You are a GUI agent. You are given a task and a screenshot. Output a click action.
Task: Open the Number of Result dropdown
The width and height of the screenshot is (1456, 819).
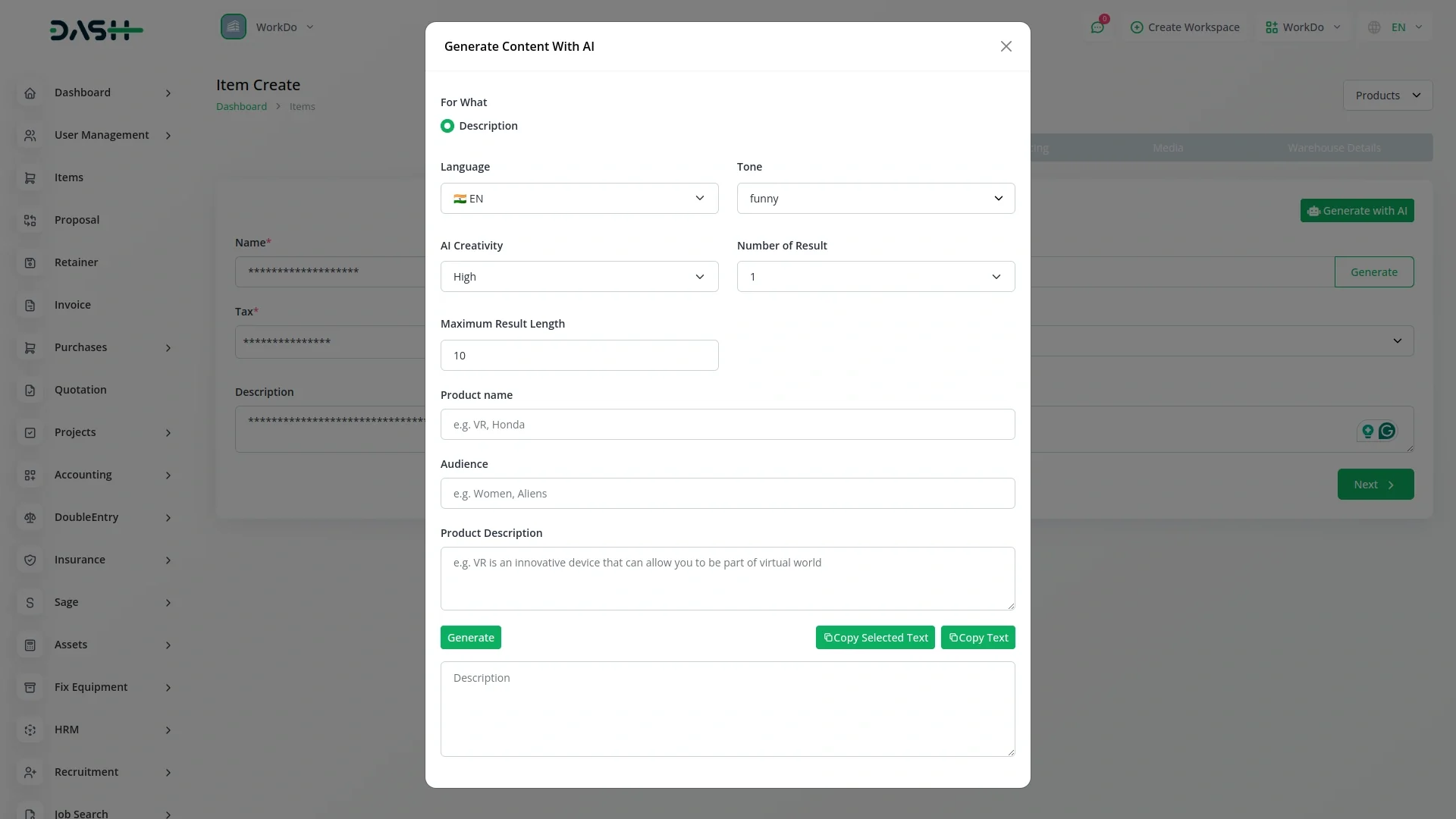[x=875, y=277]
